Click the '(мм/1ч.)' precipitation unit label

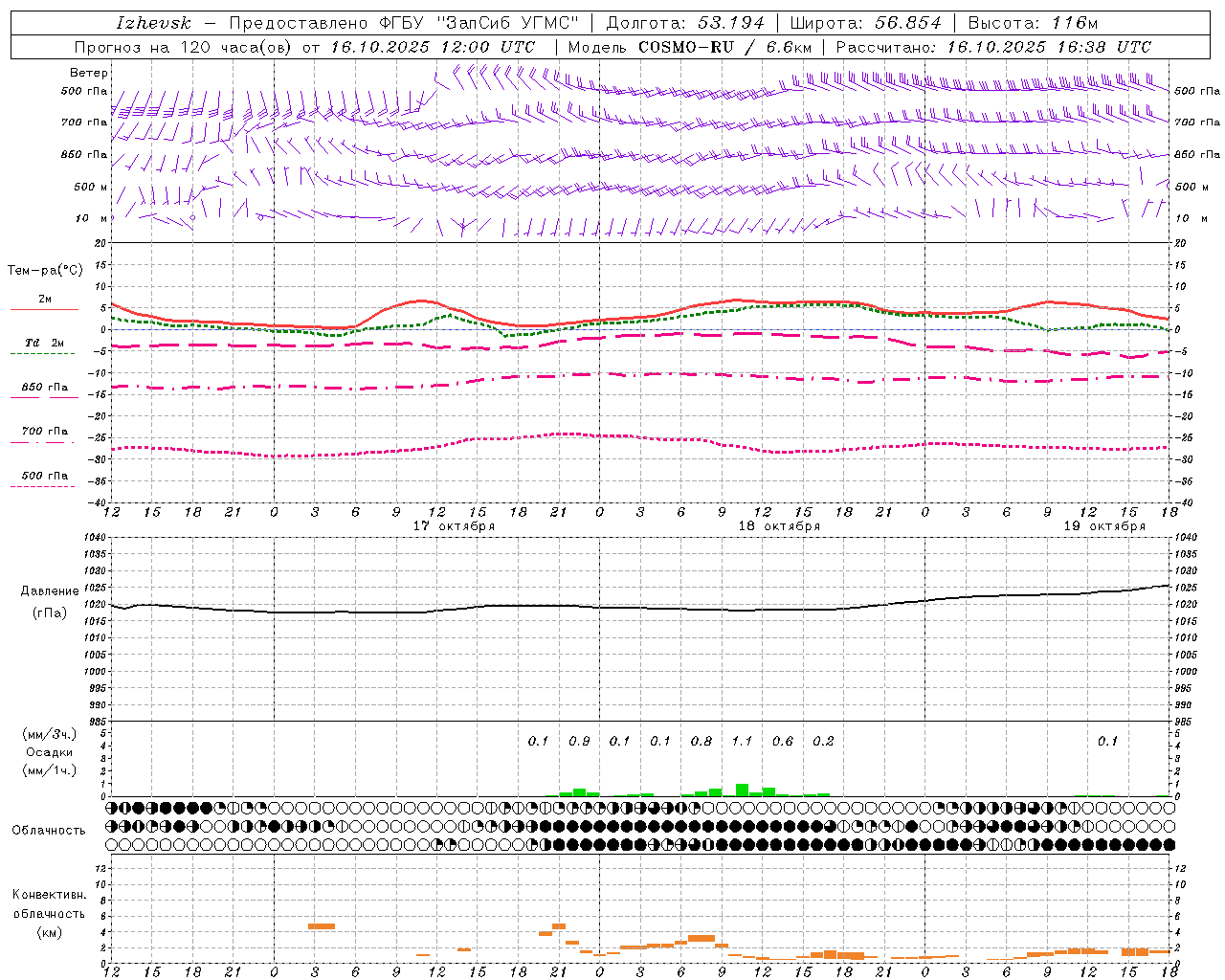[50, 770]
